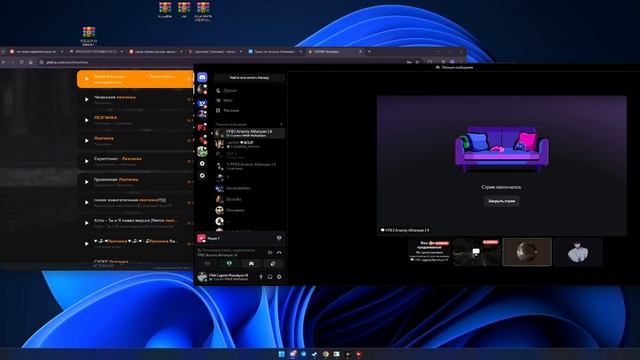This screenshot has width=640, height=360.
Task: Click the create DM plus icon beside Личные сообщения
Action: pyautogui.click(x=281, y=124)
